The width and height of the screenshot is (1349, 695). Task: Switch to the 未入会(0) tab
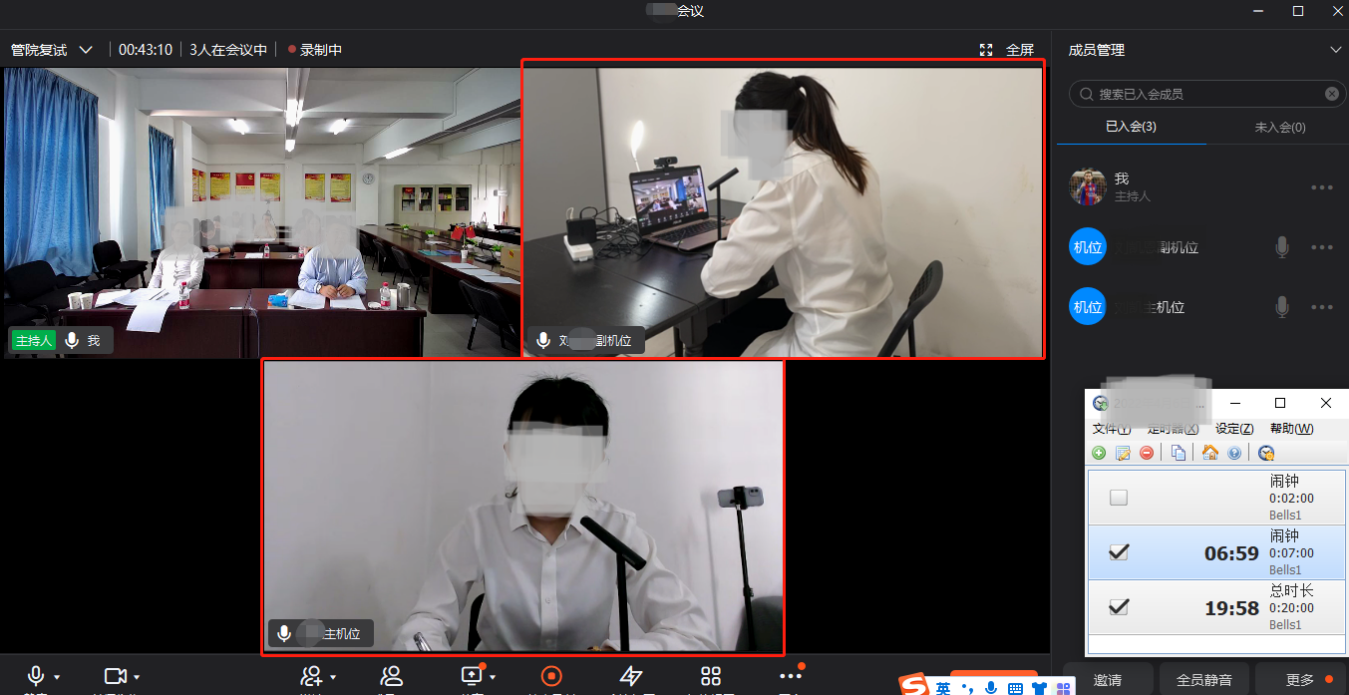click(1280, 127)
